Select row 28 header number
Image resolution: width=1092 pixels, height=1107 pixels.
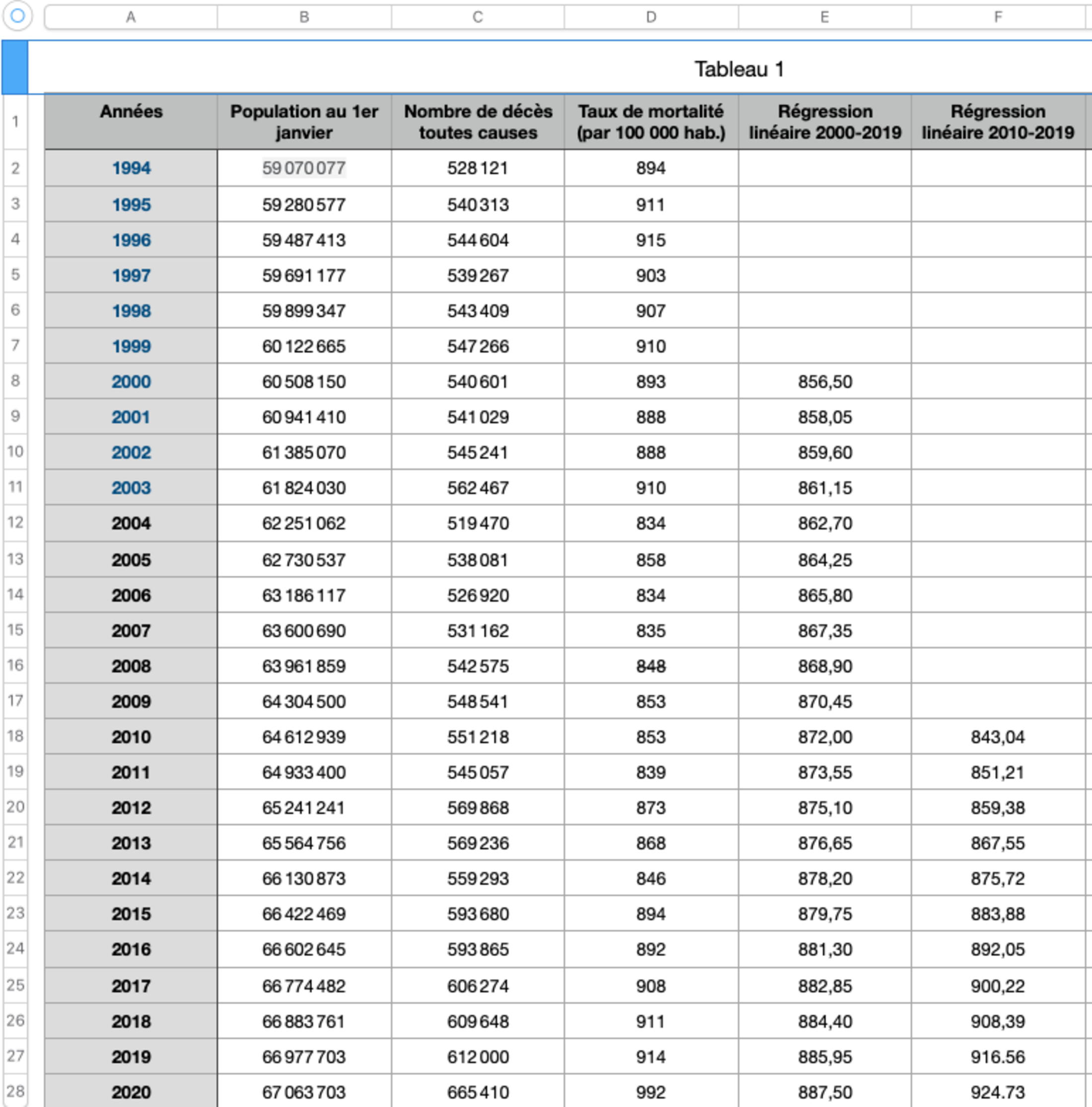(15, 1091)
